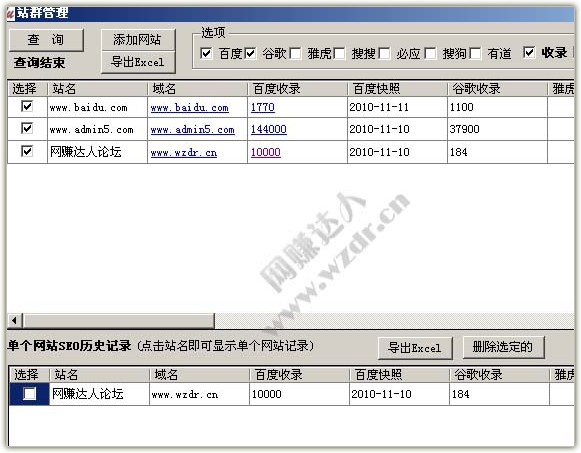Tick the 网赚达人论坛 checkbox in the history table

(x=30, y=393)
